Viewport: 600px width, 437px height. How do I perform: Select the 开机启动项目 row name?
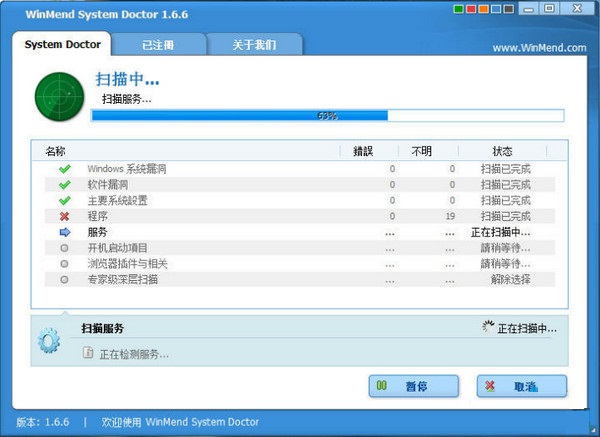[117, 248]
